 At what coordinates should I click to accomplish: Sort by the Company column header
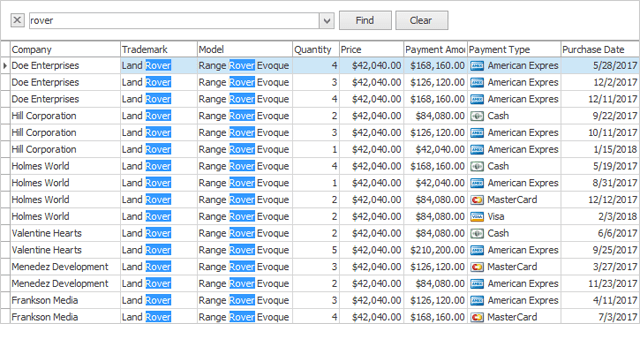65,49
